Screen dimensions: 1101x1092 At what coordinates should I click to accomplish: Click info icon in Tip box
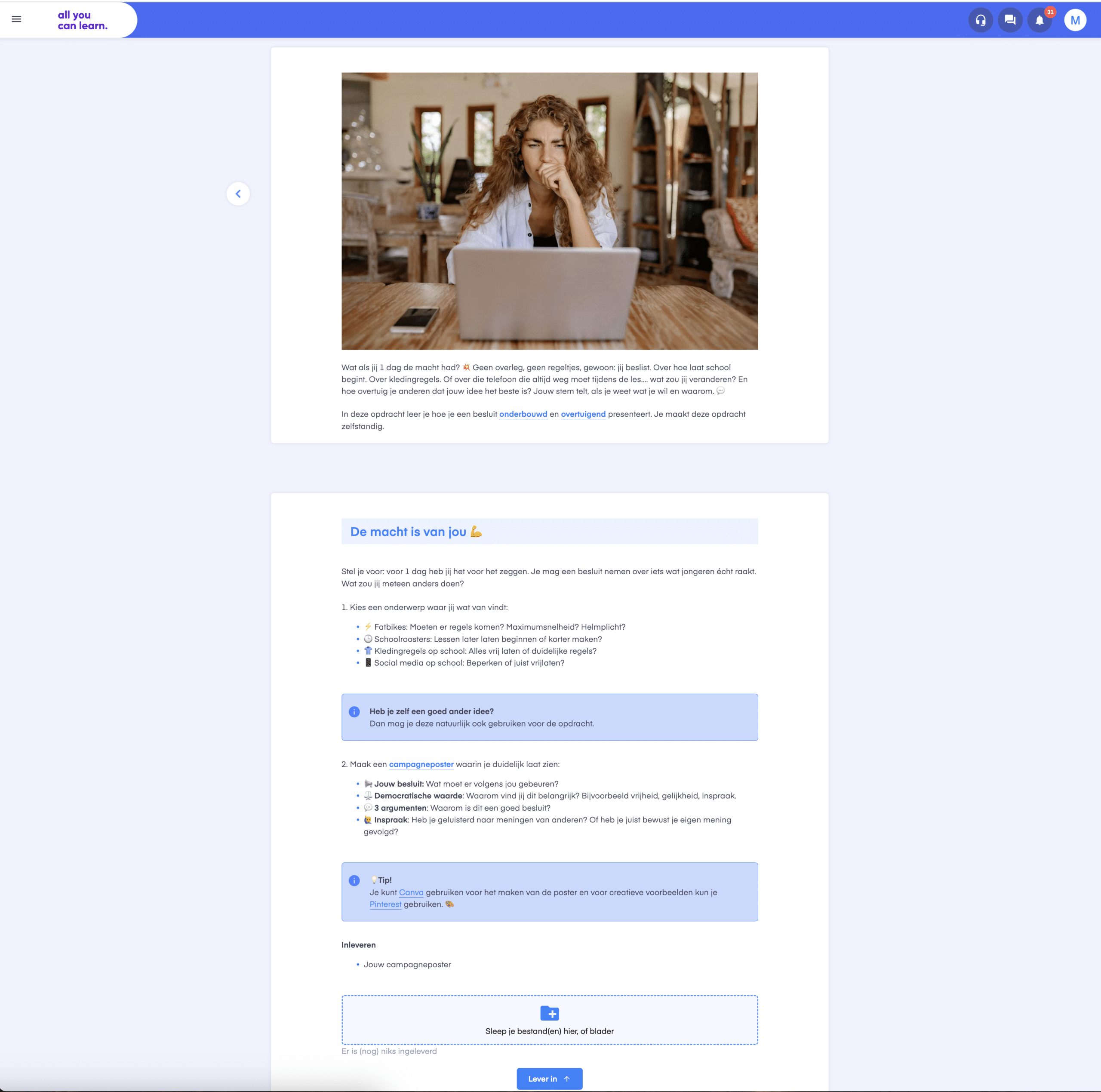click(x=354, y=880)
